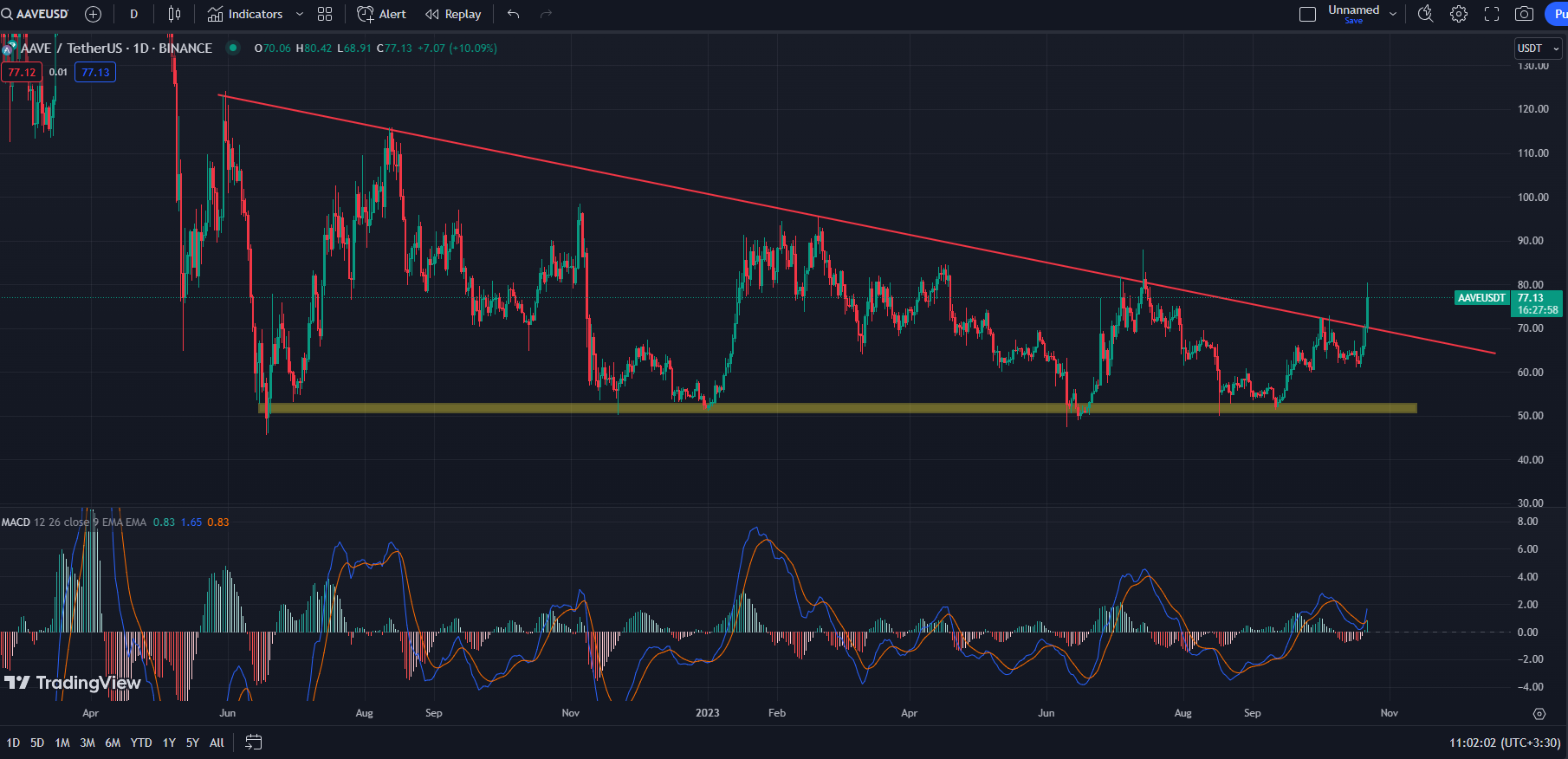Screen dimensions: 1568x759
Task: Open chart settings gear in top toolbar
Action: click(x=1459, y=14)
